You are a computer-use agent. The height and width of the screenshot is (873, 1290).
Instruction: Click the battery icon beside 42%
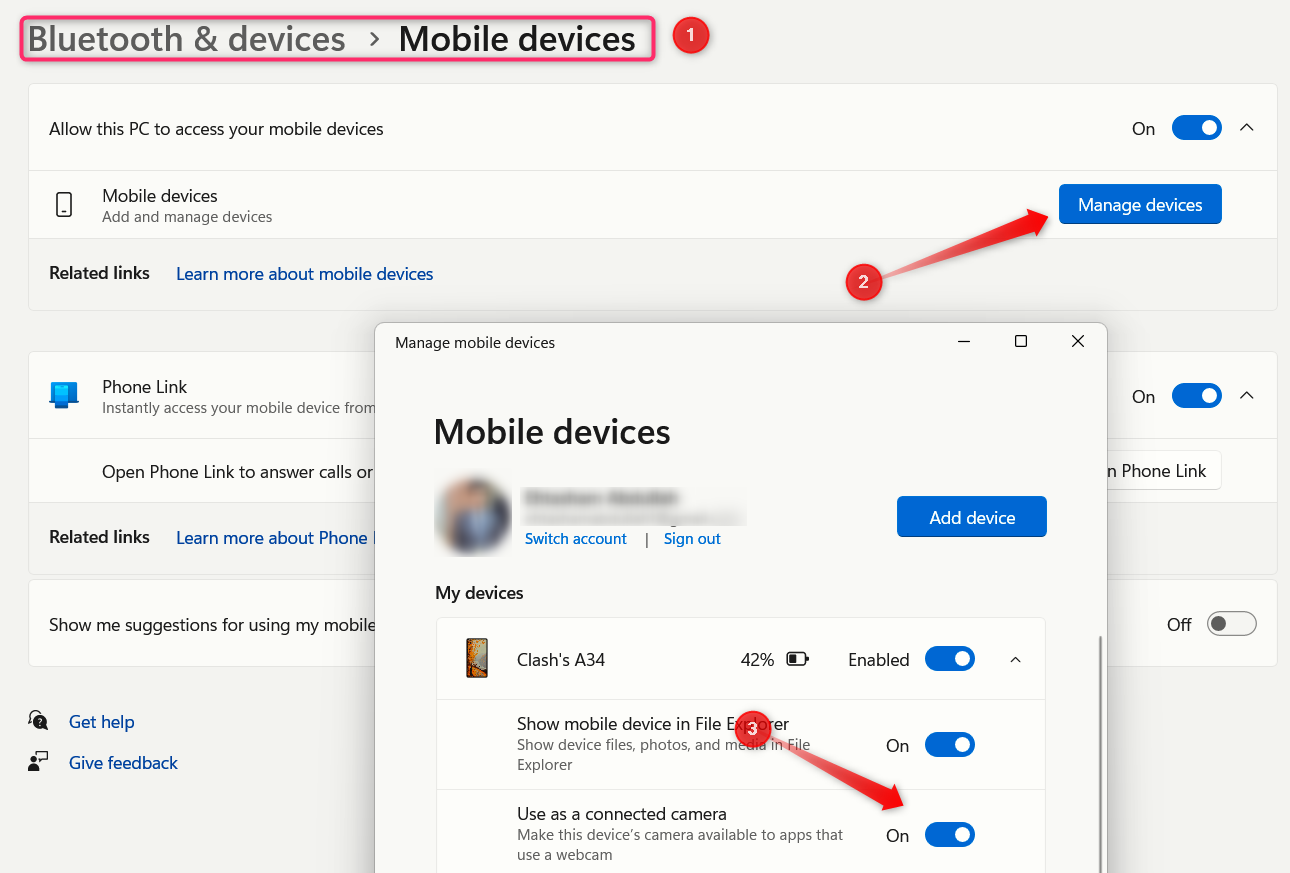797,659
